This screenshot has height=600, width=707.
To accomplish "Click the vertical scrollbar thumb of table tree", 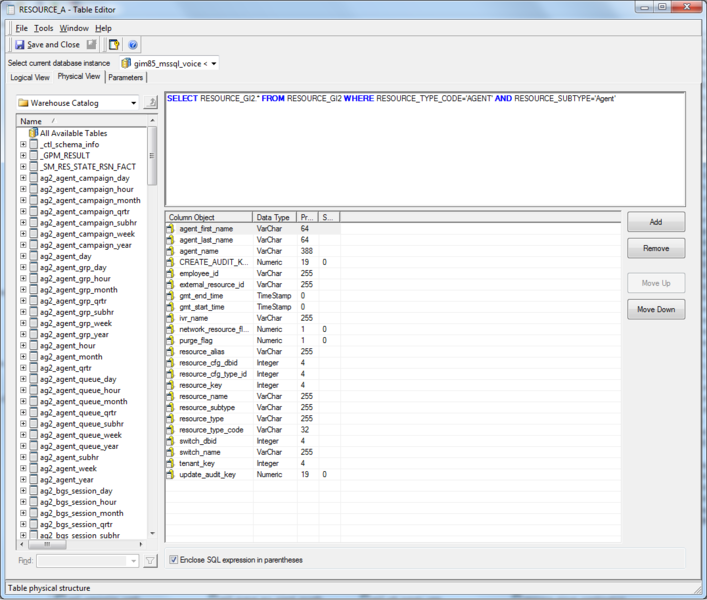I will [152, 156].
